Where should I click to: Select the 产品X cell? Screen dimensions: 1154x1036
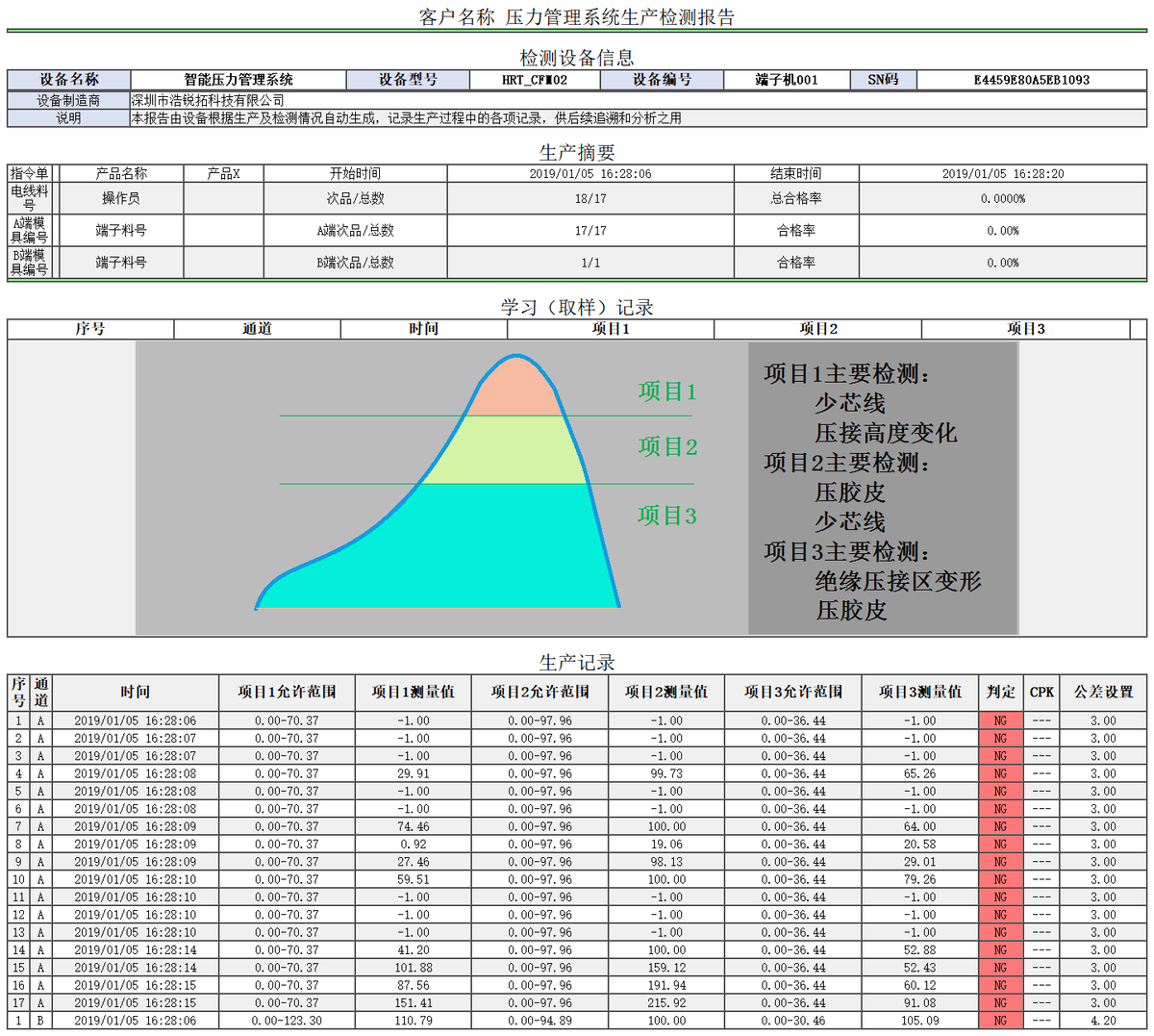tap(223, 173)
